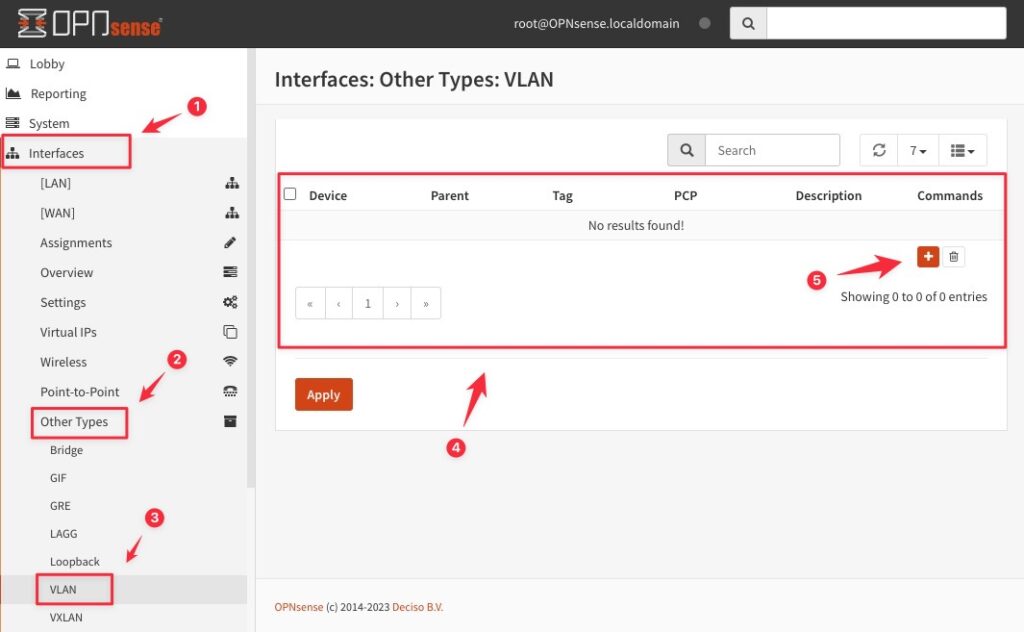Open the Reporting menu
The image size is (1024, 632).
(x=58, y=93)
